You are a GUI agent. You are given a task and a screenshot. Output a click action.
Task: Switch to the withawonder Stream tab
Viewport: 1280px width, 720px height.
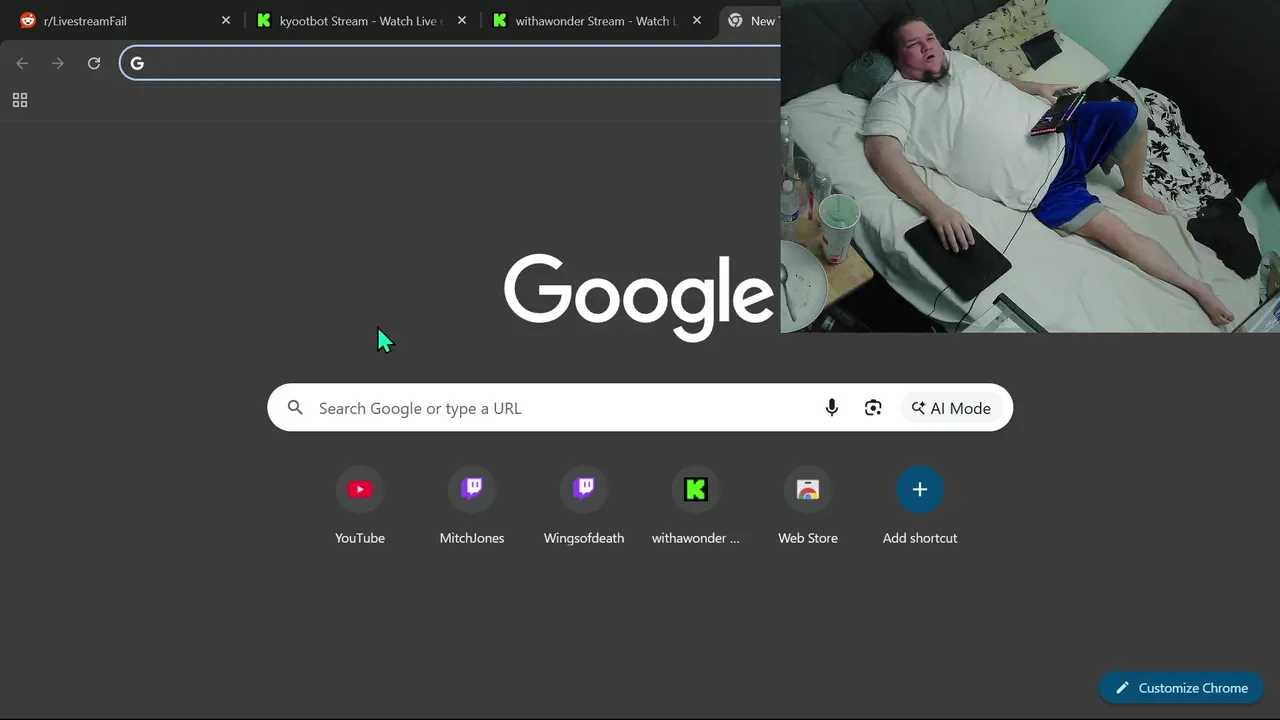[x=597, y=21]
